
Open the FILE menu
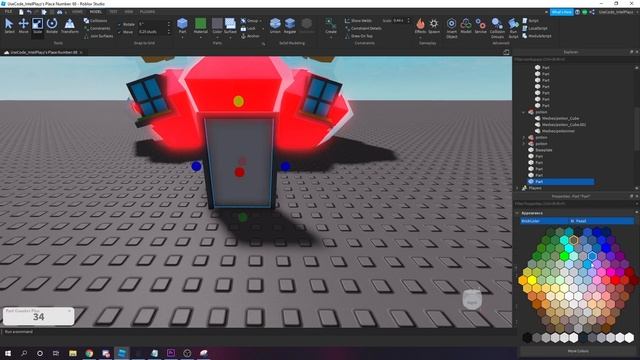tap(8, 12)
